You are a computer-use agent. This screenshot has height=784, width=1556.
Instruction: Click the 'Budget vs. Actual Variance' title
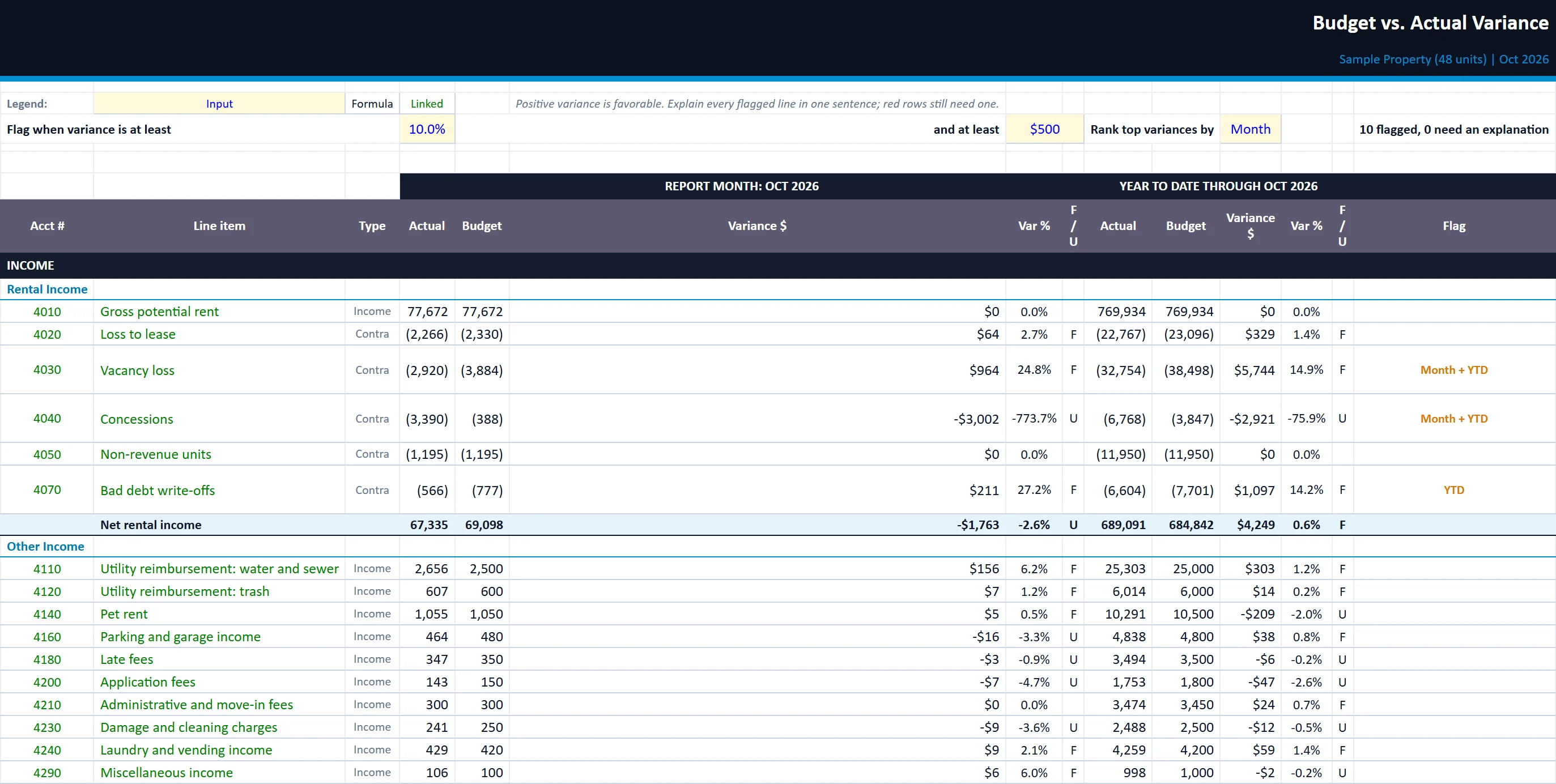click(x=1430, y=23)
